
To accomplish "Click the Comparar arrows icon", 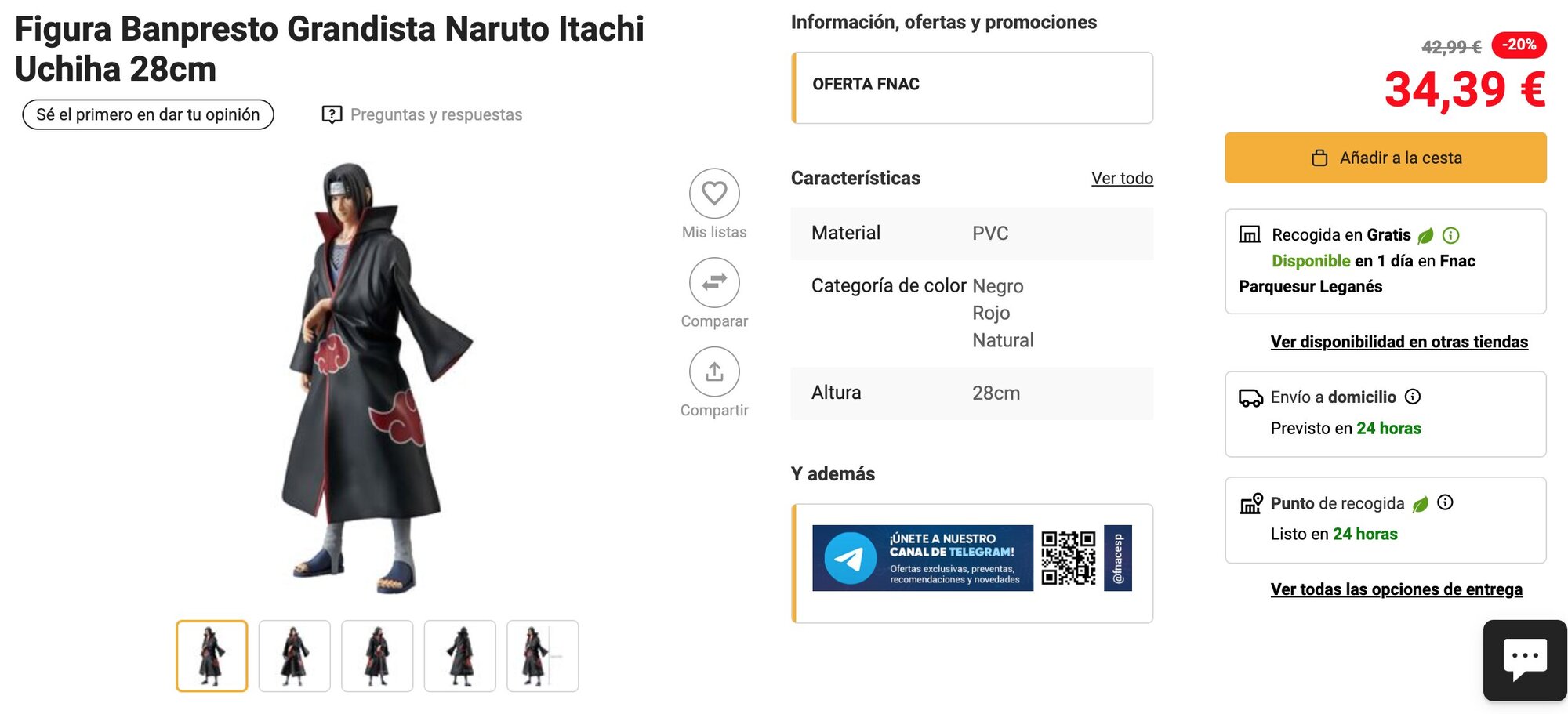I will coord(714,282).
